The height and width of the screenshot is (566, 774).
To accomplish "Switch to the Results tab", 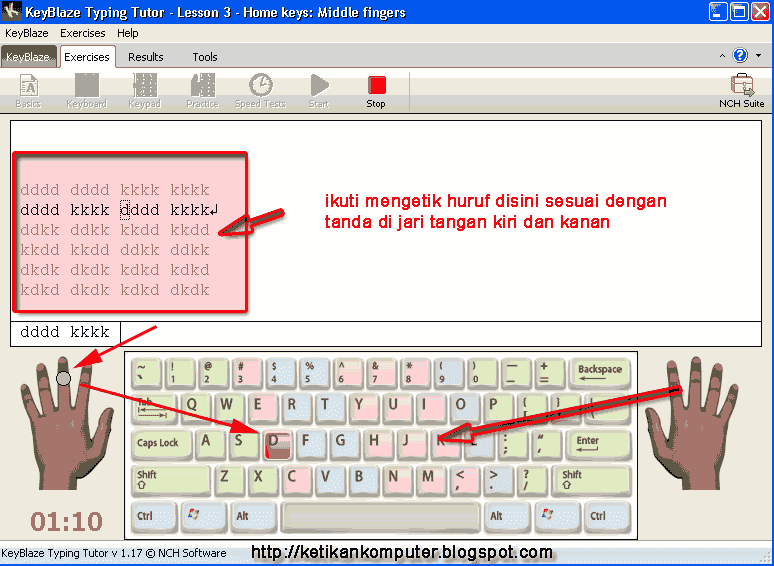I will point(146,57).
